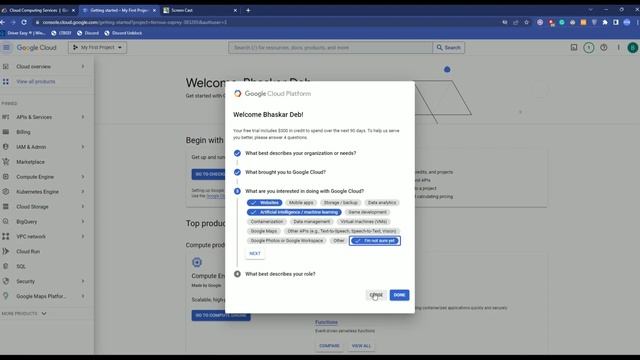The width and height of the screenshot is (640, 360).
Task: Deselect Artificial intelligence / machine learning chip
Action: coord(294,212)
